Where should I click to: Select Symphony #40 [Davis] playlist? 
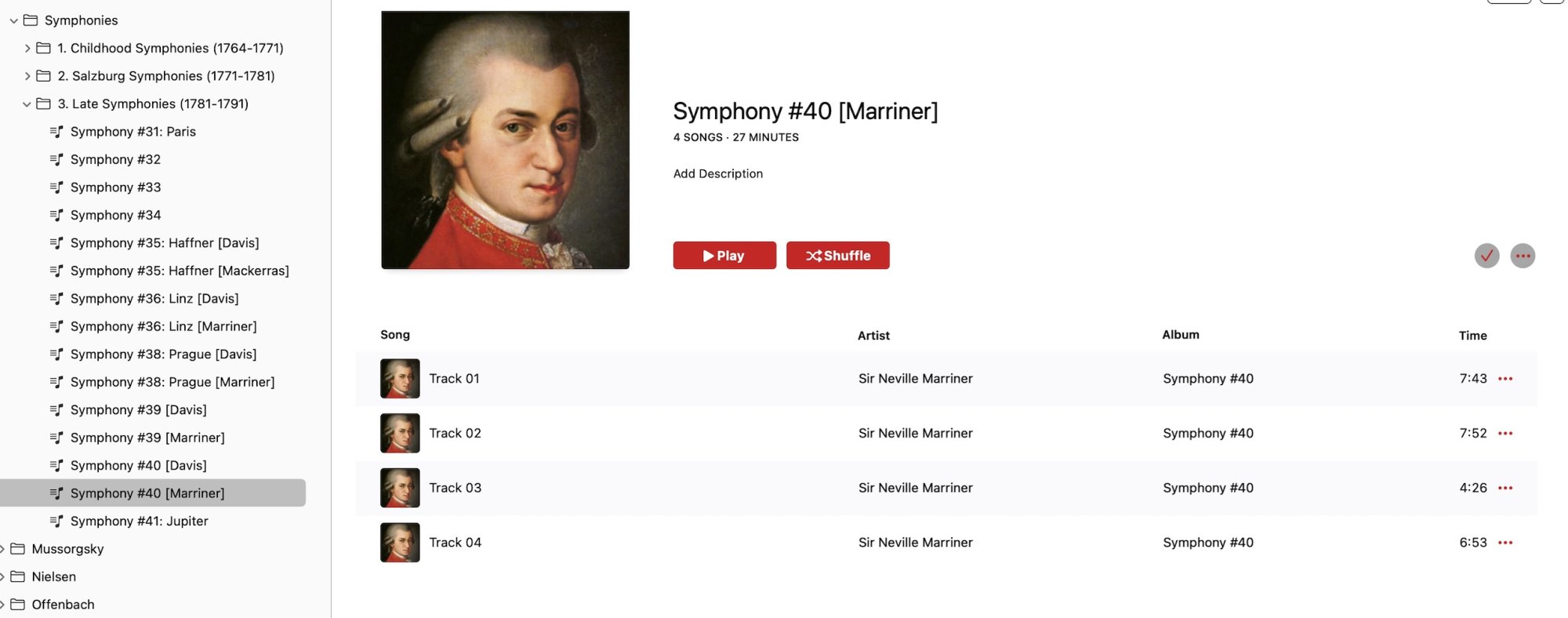click(x=139, y=466)
